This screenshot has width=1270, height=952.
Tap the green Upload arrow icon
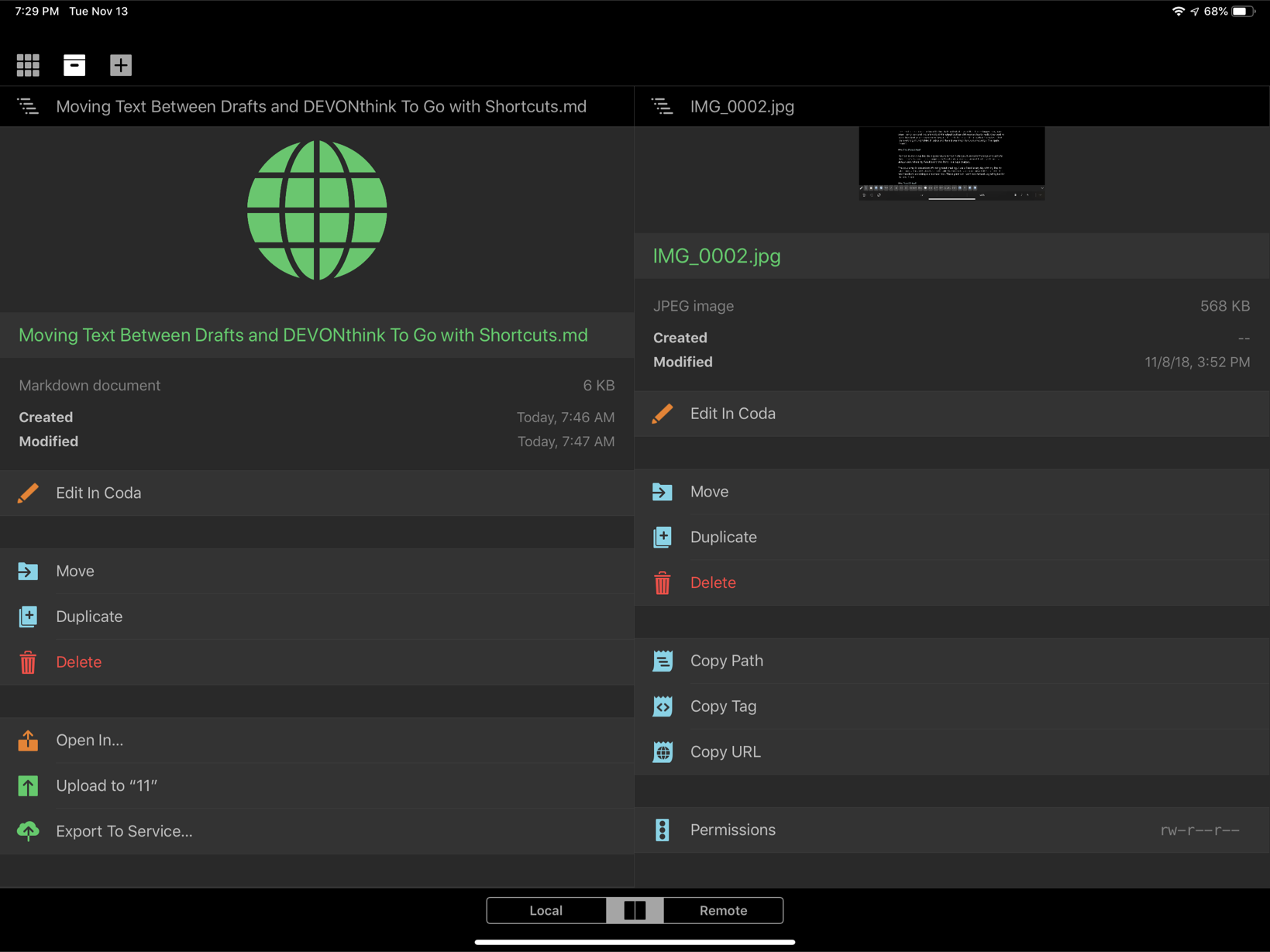coord(28,785)
